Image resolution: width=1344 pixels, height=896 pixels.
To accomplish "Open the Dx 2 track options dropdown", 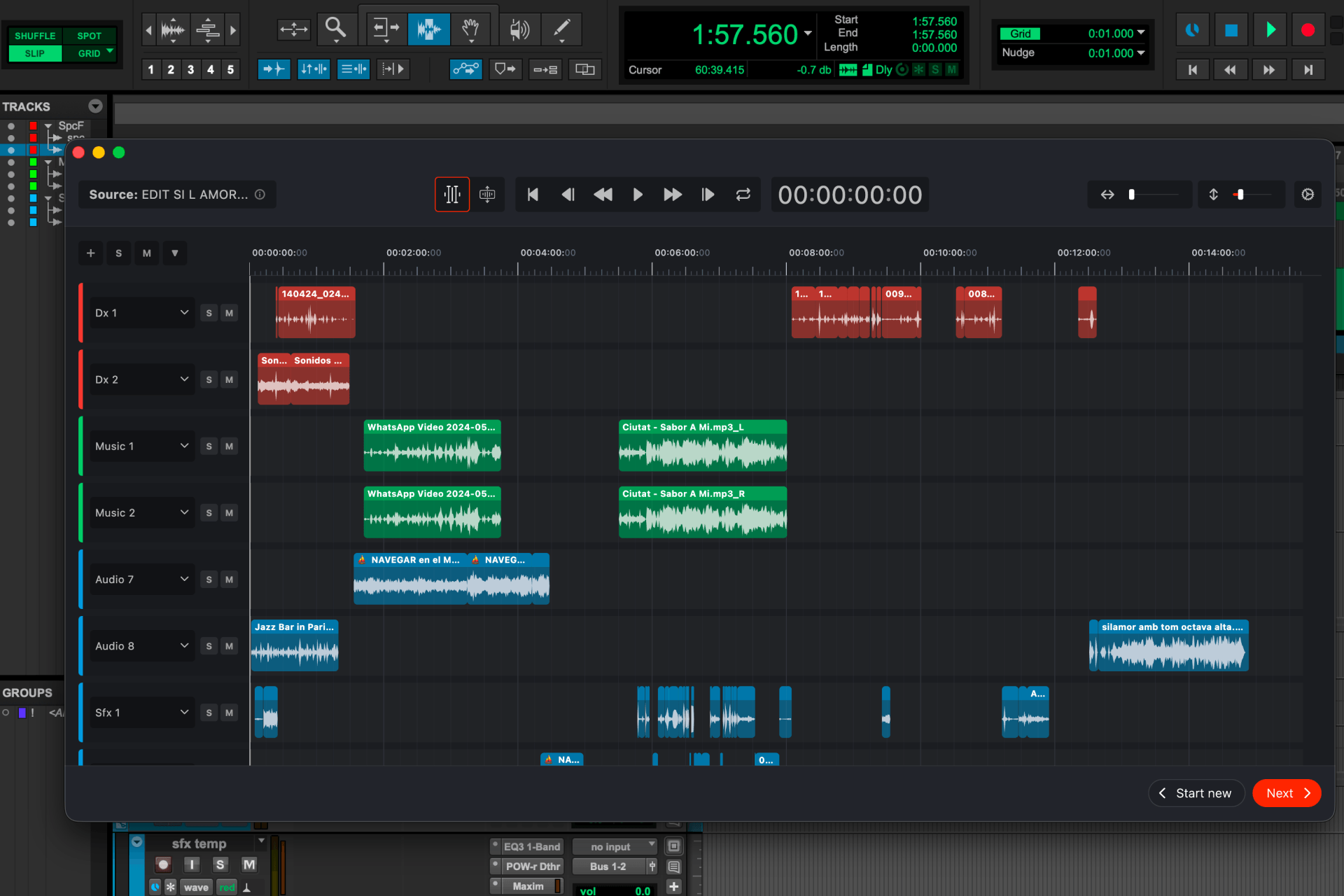I will point(184,379).
